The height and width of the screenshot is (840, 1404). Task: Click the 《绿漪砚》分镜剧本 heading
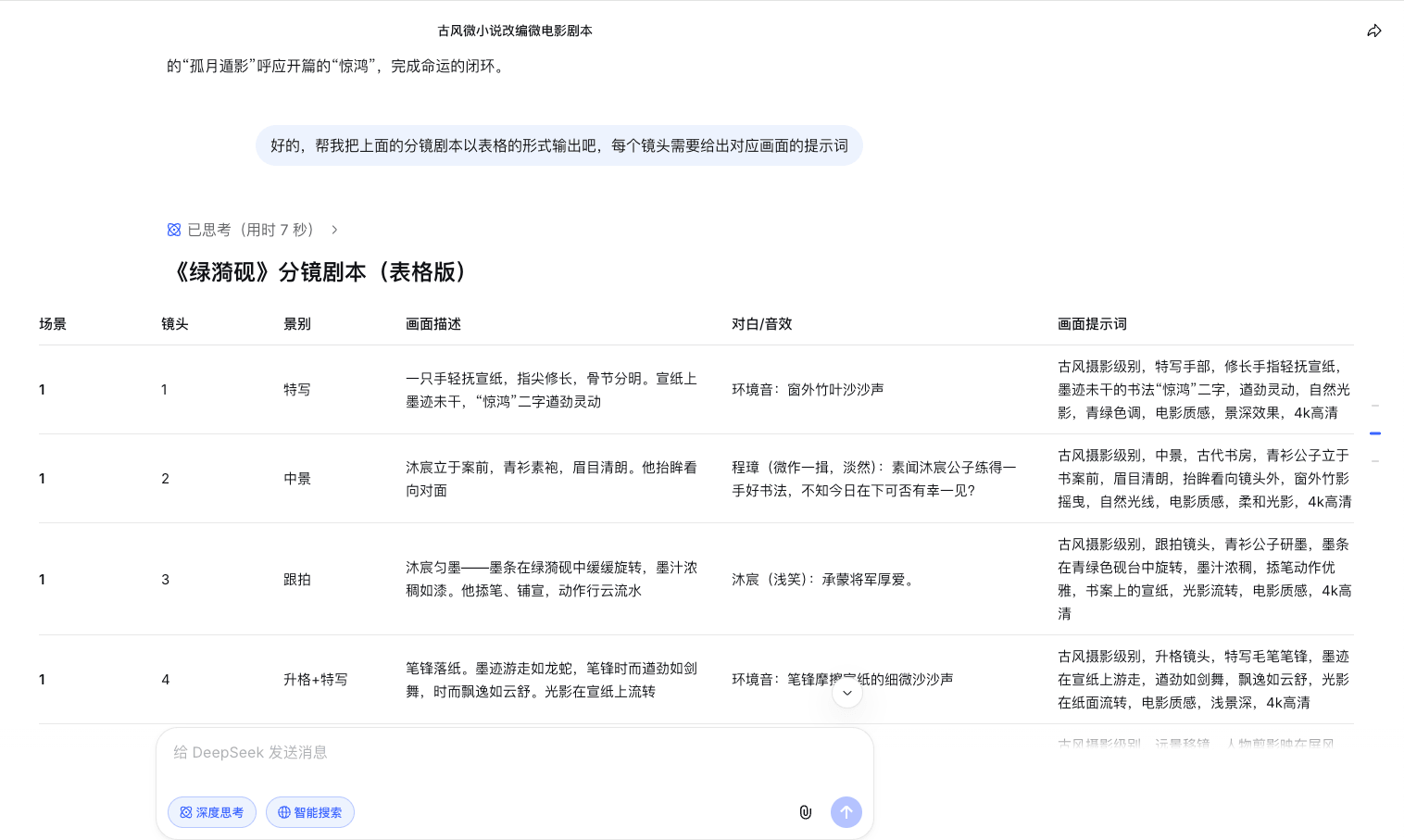click(320, 272)
